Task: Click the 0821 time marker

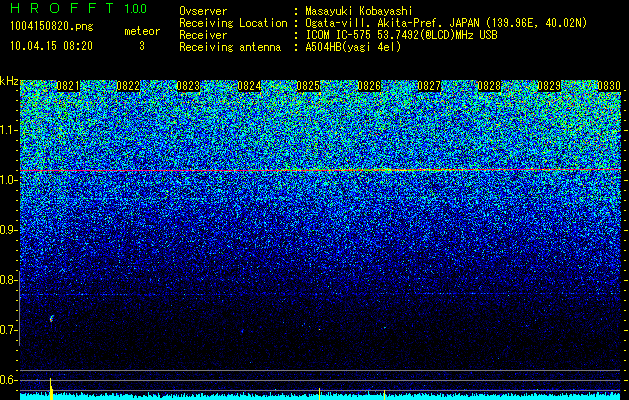Action: [x=68, y=86]
